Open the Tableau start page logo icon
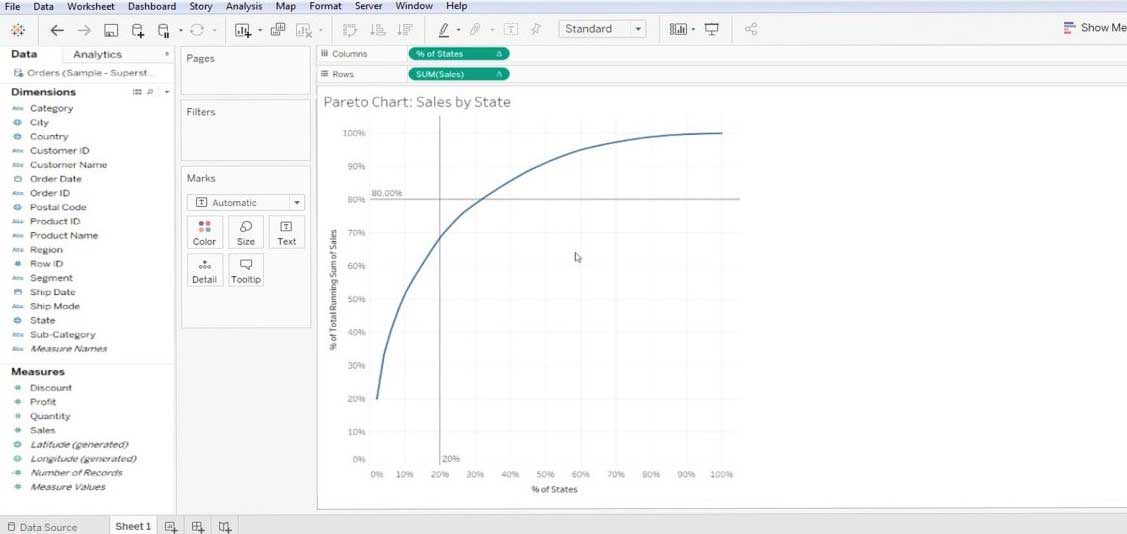Image resolution: width=1127 pixels, height=534 pixels. pyautogui.click(x=18, y=29)
